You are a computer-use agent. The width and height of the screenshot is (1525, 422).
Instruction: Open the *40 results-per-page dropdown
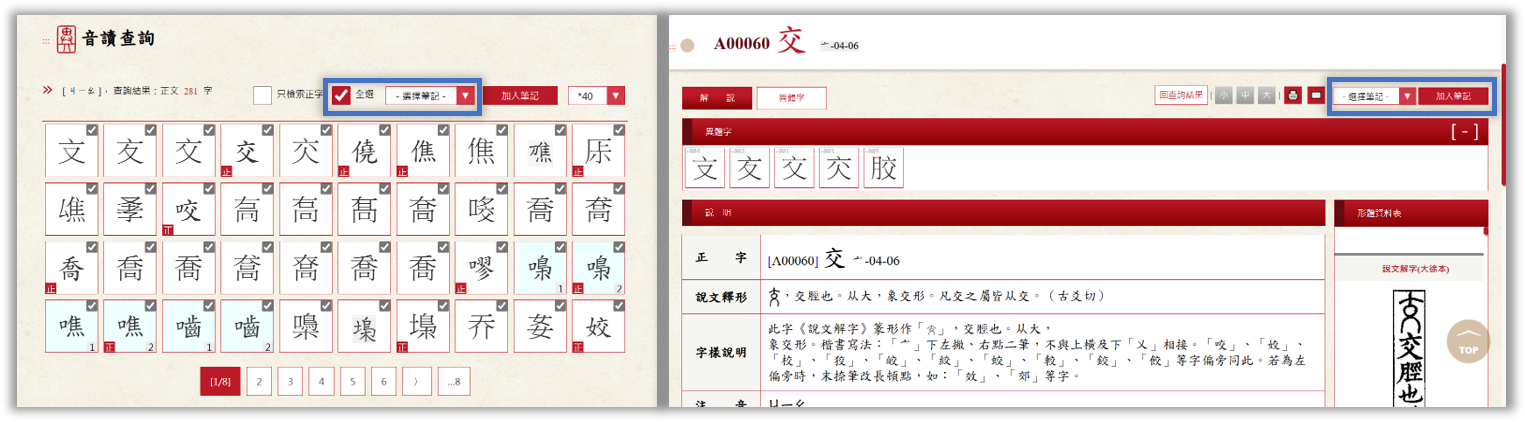tap(596, 96)
